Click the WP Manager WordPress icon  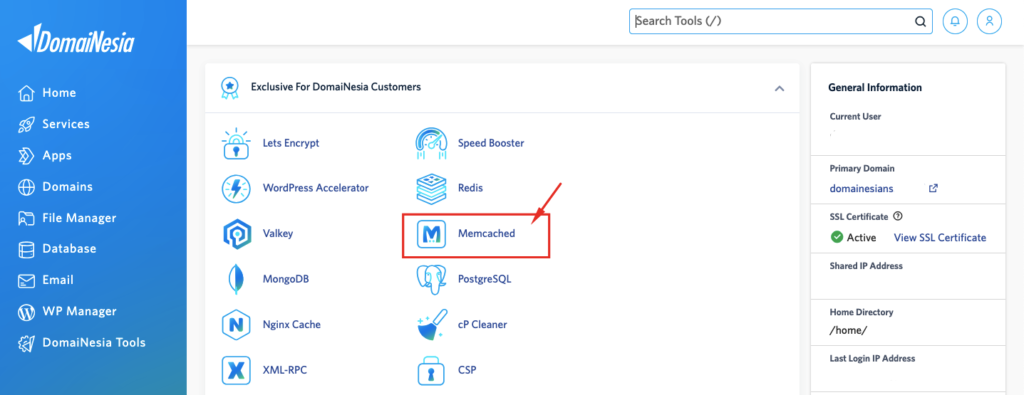point(26,312)
